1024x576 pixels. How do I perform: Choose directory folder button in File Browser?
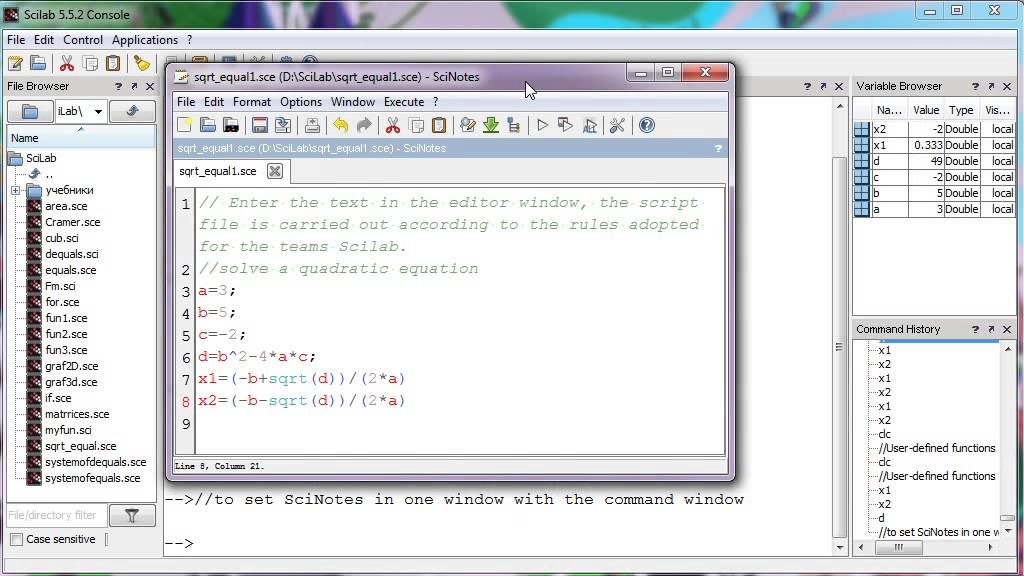tap(30, 111)
